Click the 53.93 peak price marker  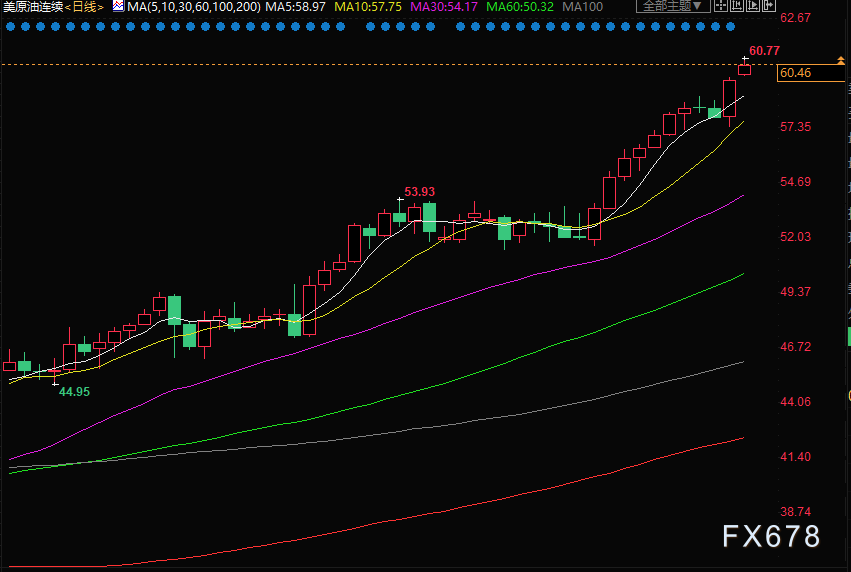[x=420, y=192]
